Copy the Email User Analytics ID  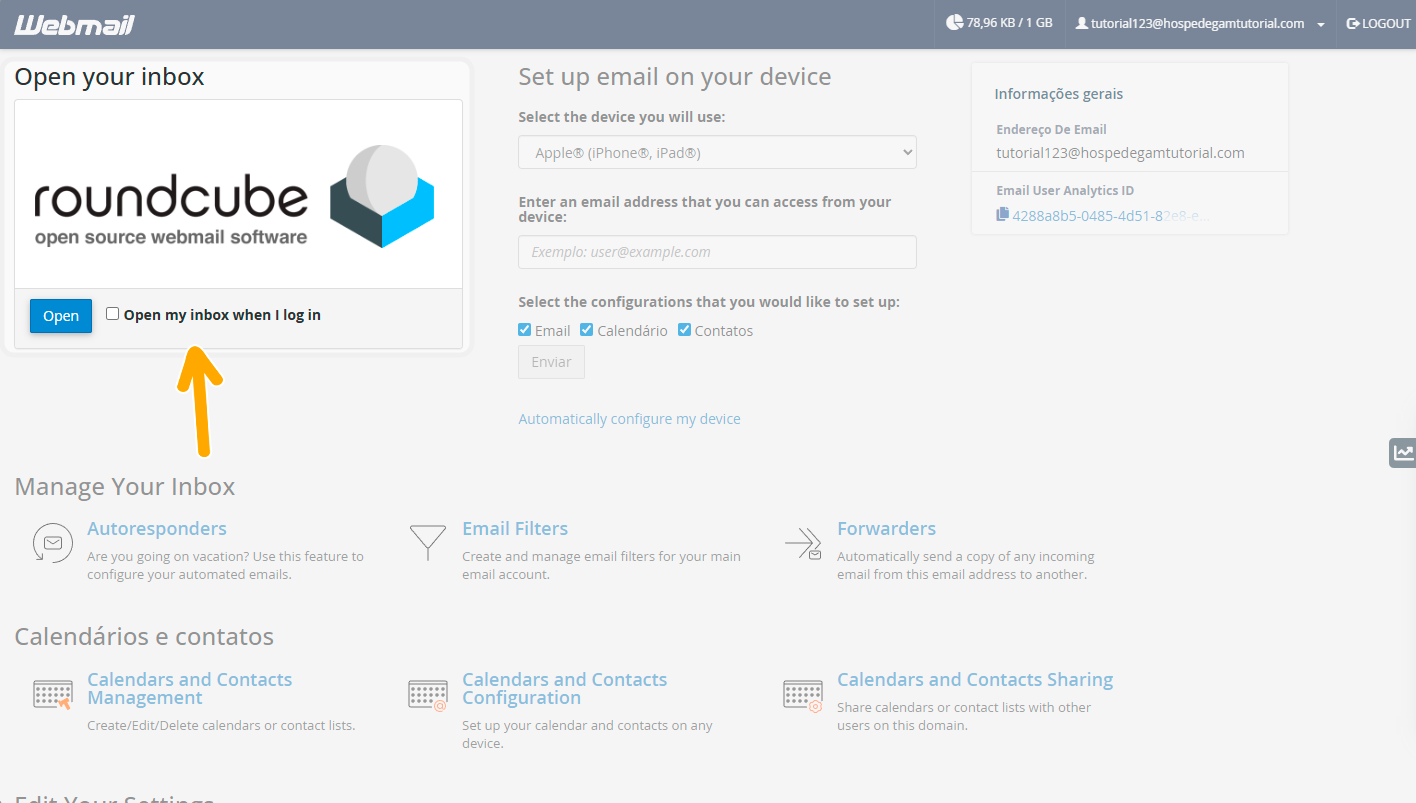tap(1003, 215)
